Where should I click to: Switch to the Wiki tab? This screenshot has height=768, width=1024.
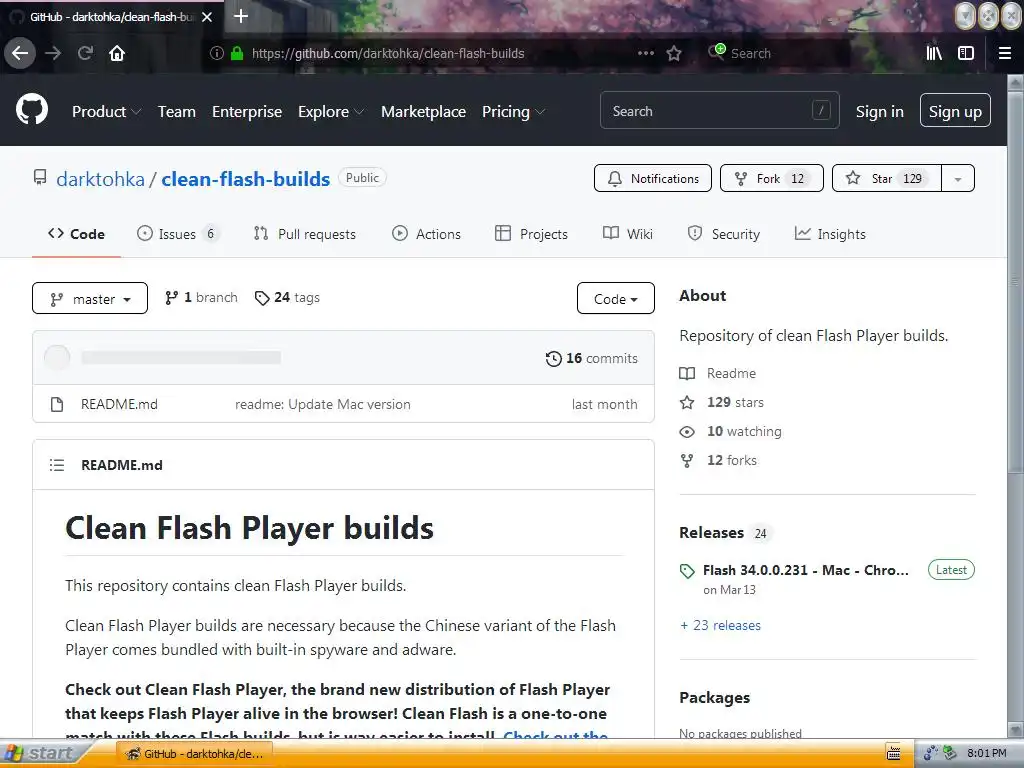click(628, 234)
